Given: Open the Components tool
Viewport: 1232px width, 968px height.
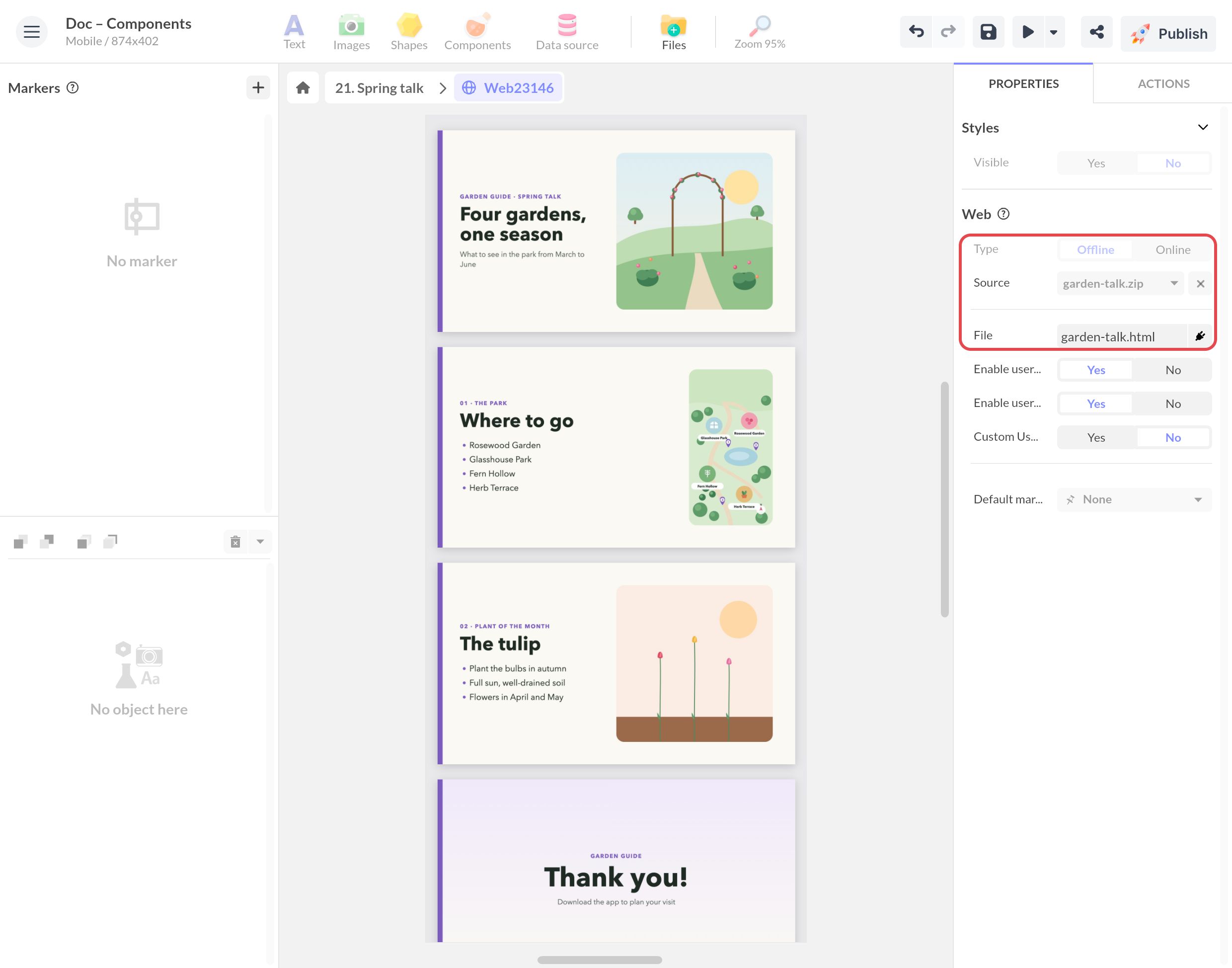Looking at the screenshot, I should (477, 32).
